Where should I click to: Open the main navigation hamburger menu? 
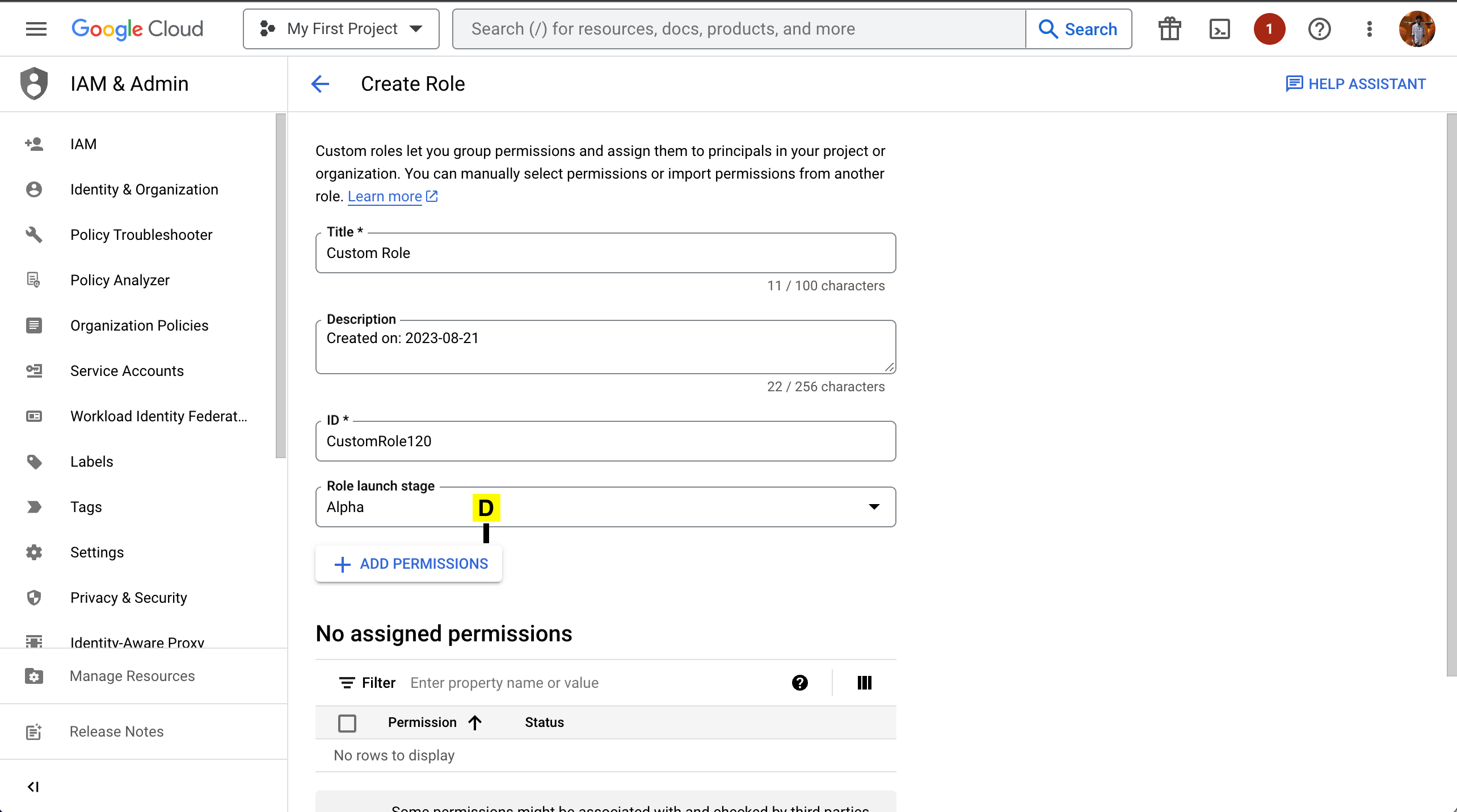[x=36, y=29]
